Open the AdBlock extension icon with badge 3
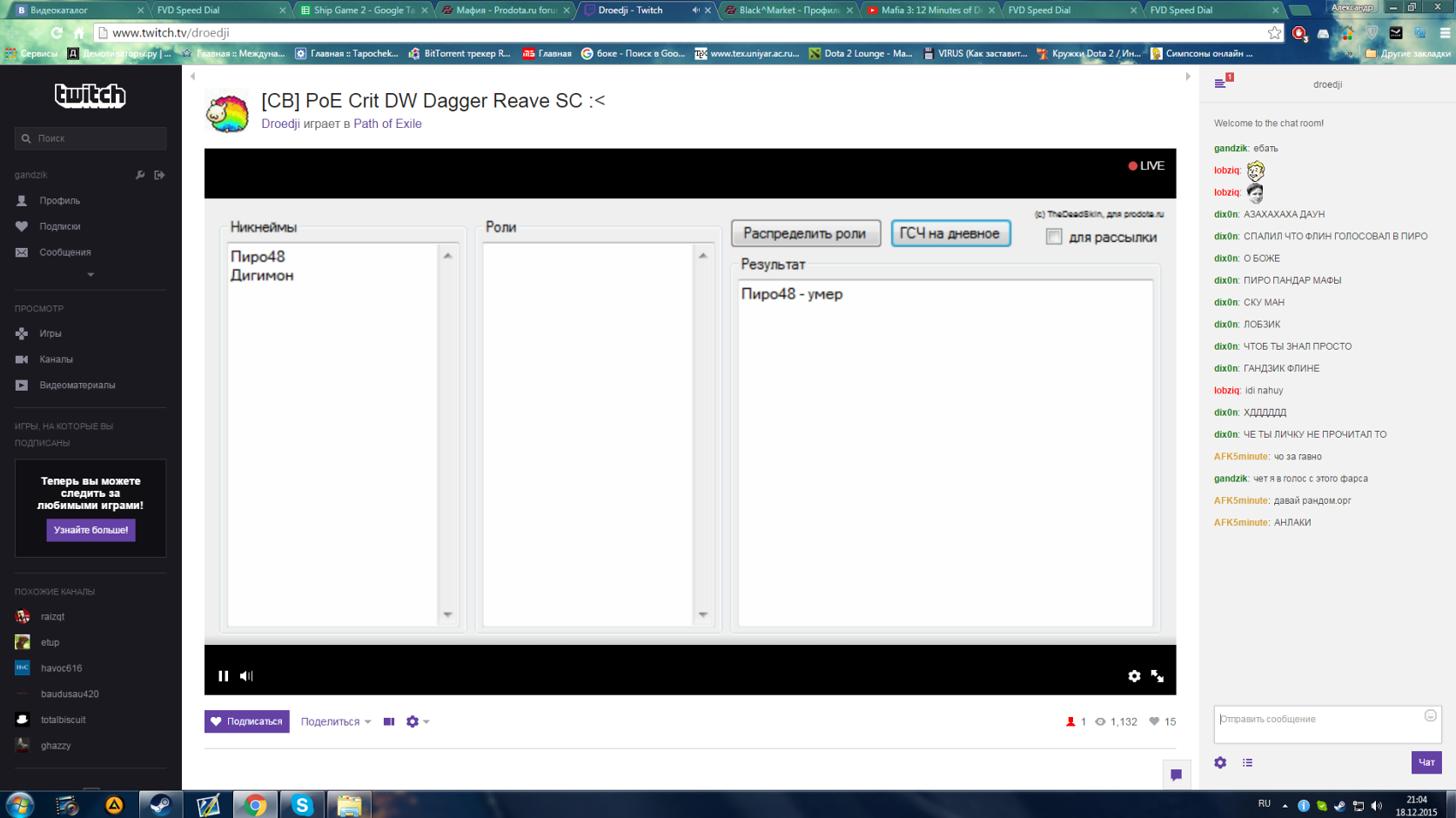1456x818 pixels. [x=1299, y=33]
